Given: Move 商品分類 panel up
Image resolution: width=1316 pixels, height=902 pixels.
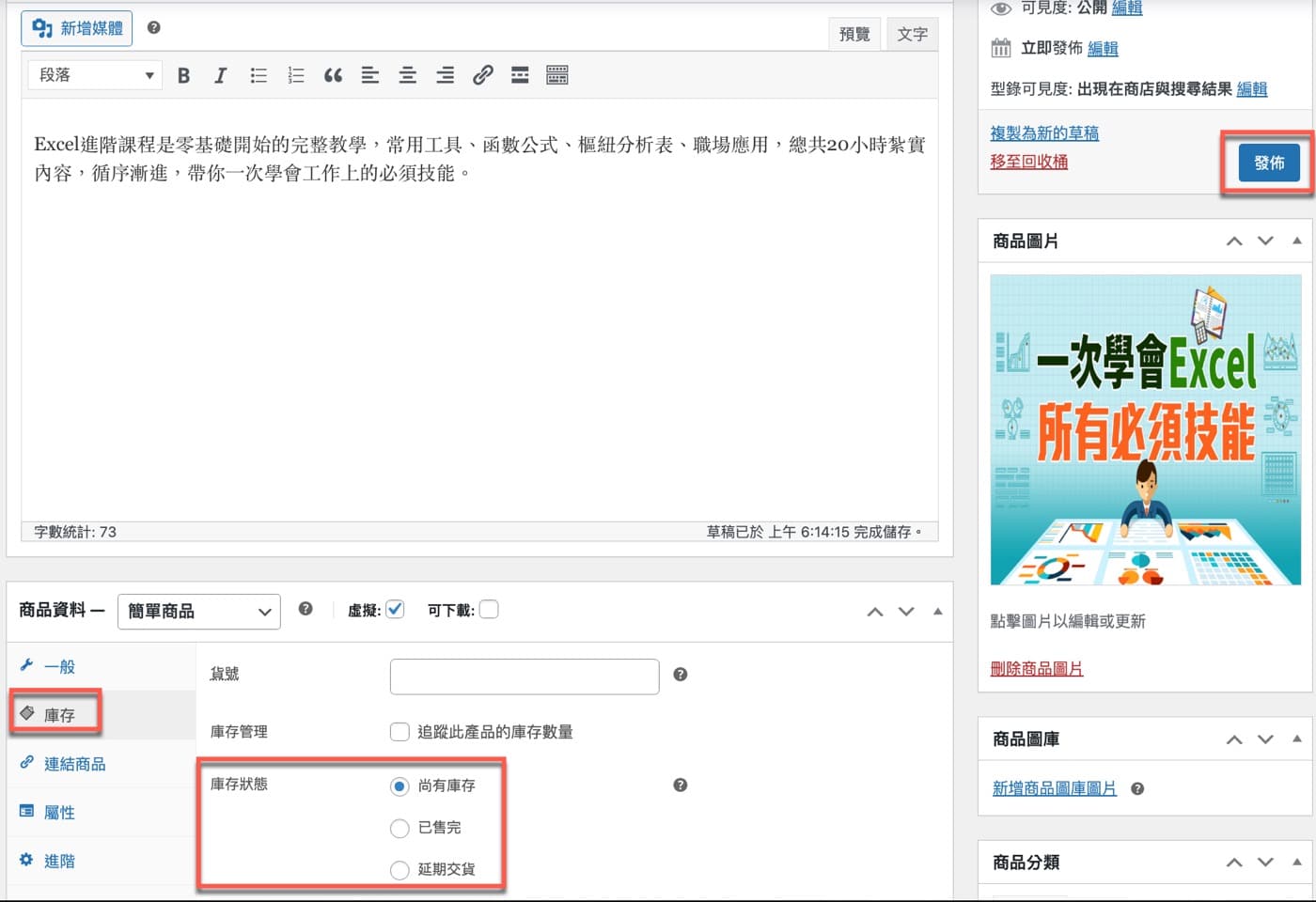Looking at the screenshot, I should tap(1234, 863).
